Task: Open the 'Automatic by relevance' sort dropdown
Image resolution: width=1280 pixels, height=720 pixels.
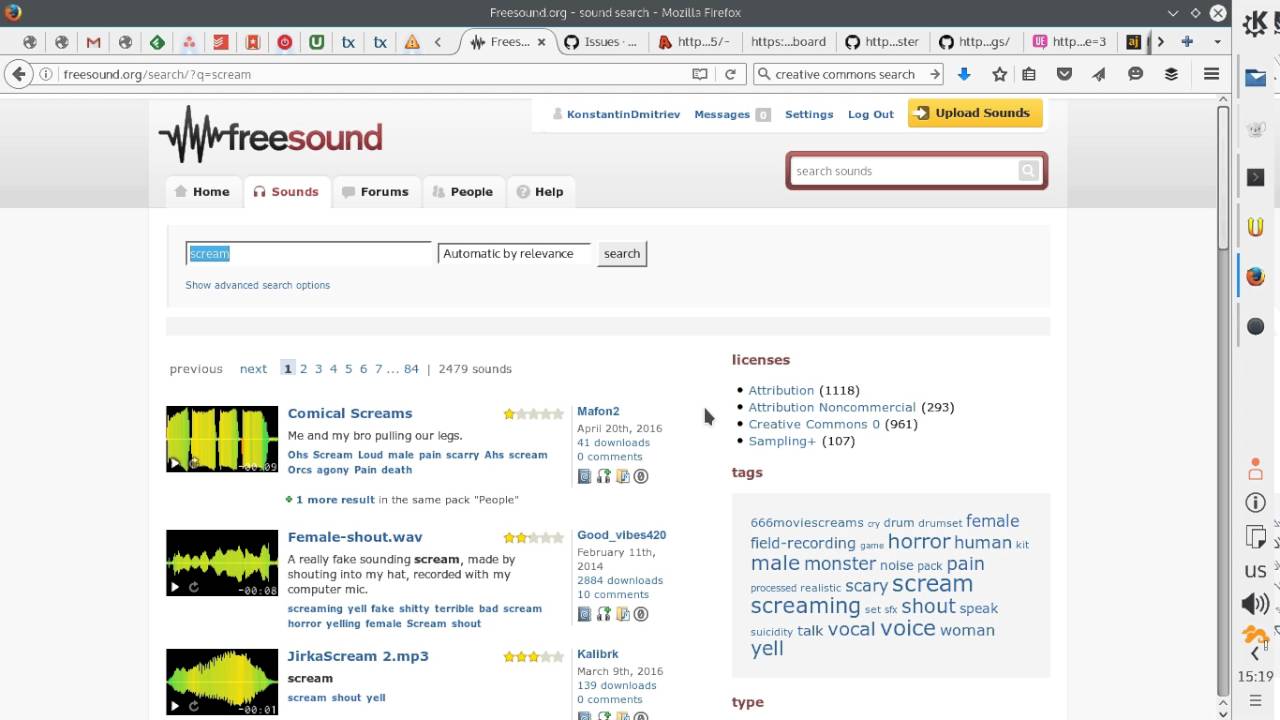Action: (x=514, y=254)
